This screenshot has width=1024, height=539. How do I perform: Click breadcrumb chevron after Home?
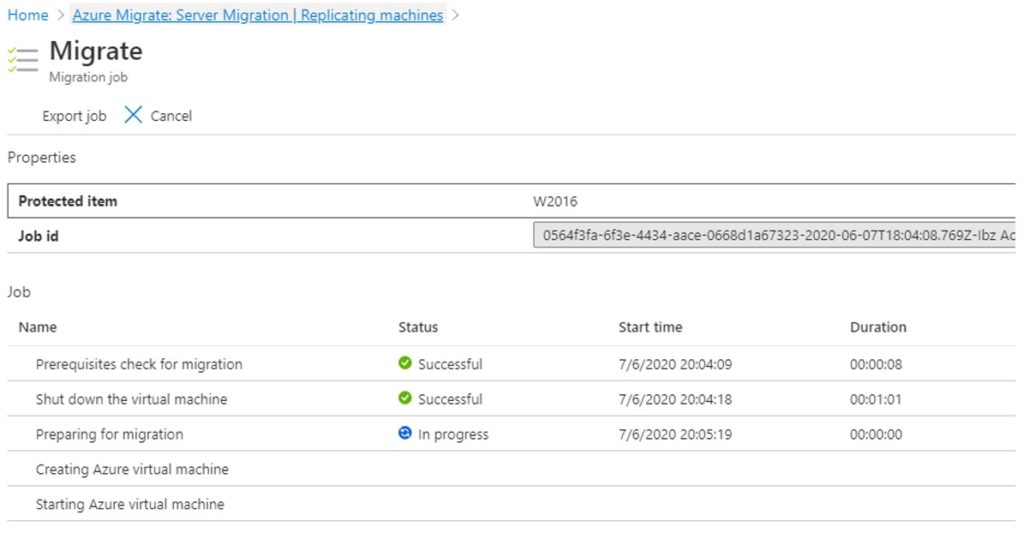(x=60, y=15)
